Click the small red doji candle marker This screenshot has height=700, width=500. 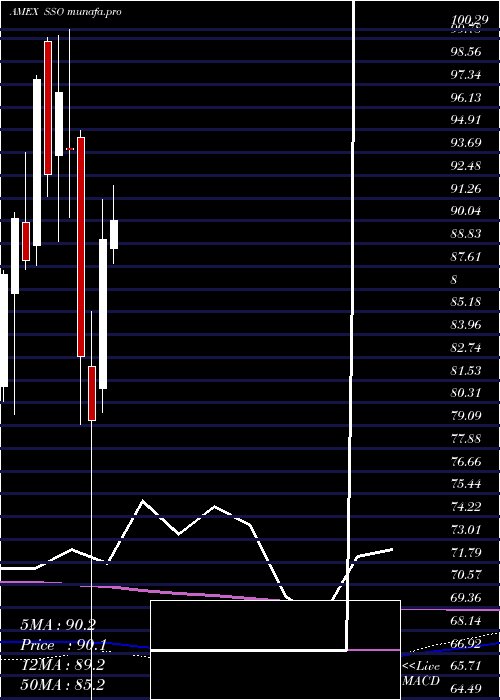70,149
